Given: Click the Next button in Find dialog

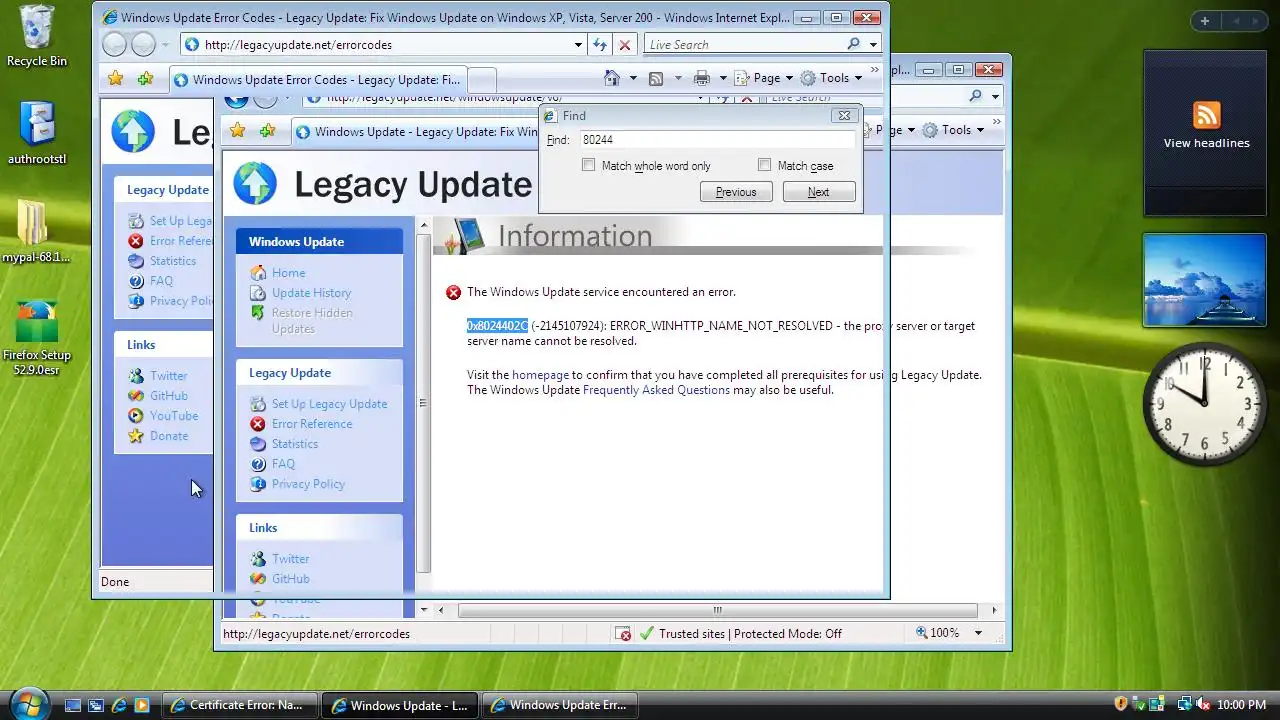Looking at the screenshot, I should click(819, 192).
